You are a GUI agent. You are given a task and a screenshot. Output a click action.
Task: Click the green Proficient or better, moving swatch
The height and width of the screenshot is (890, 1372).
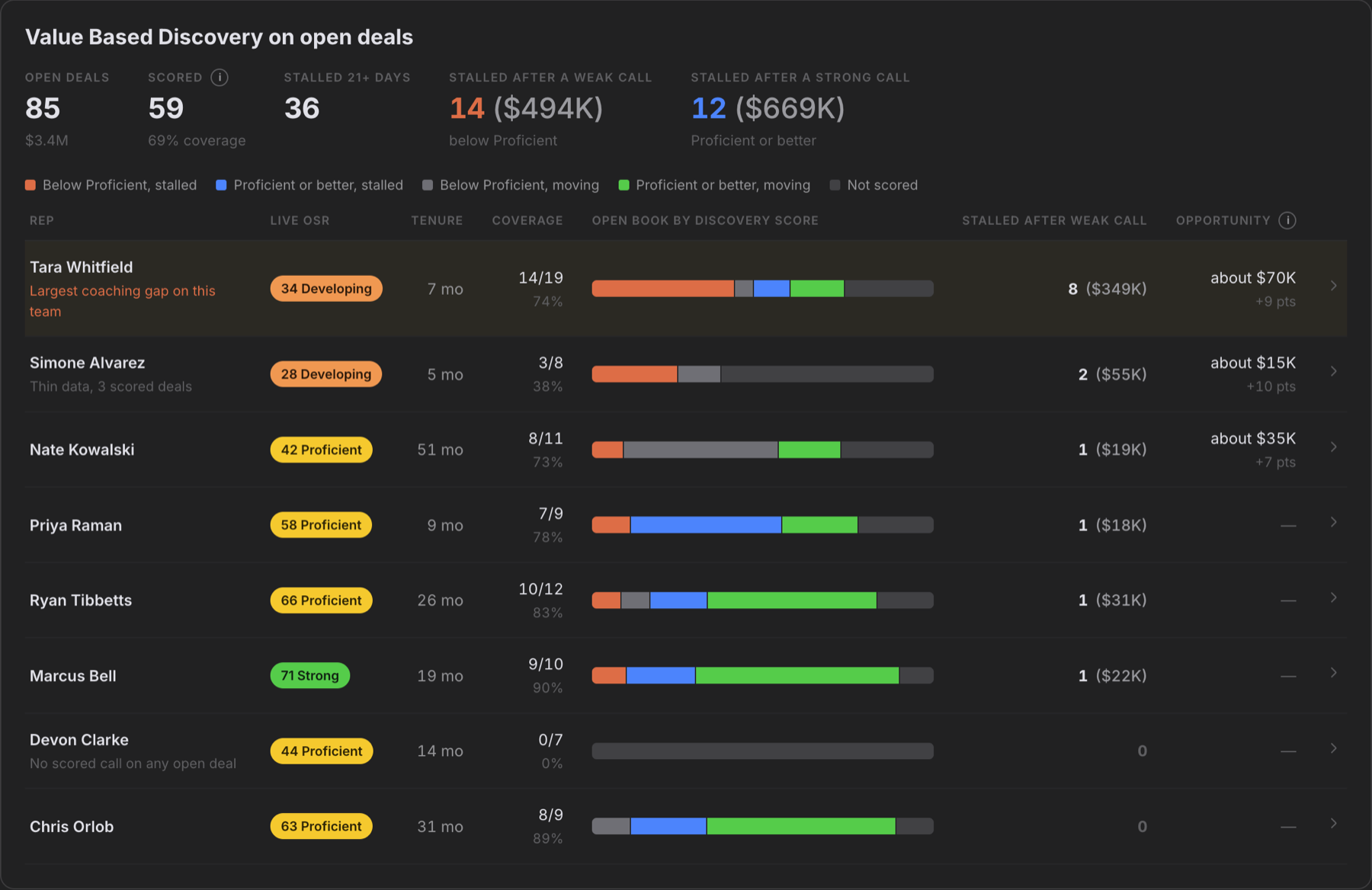623,185
